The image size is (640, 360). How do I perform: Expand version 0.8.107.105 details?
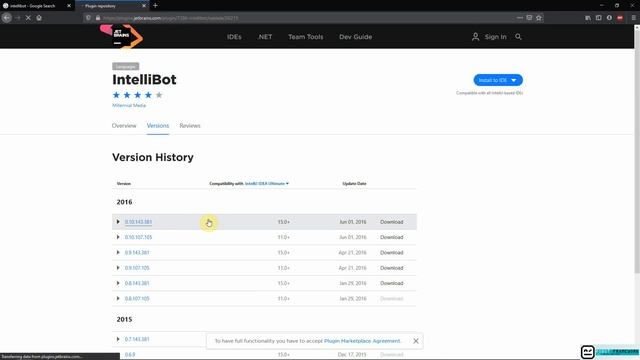click(118, 298)
